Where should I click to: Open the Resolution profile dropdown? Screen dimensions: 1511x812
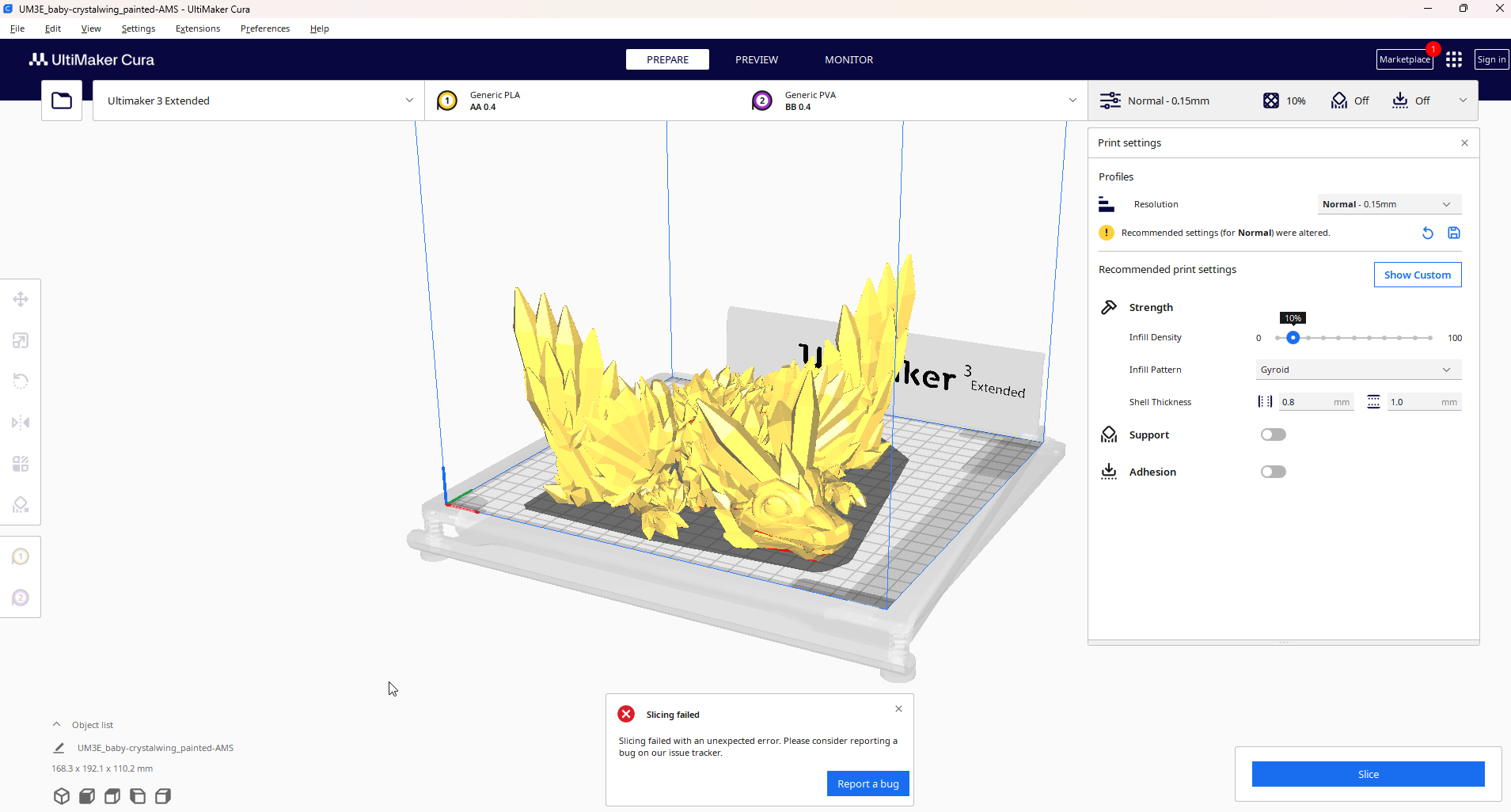click(1388, 203)
